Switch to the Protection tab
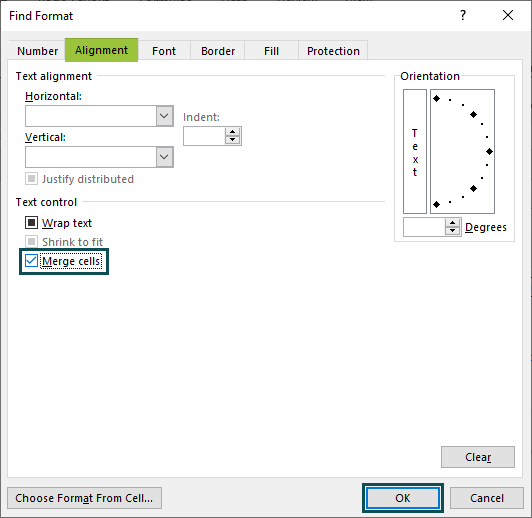Viewport: 532px width, 518px height. pos(333,51)
